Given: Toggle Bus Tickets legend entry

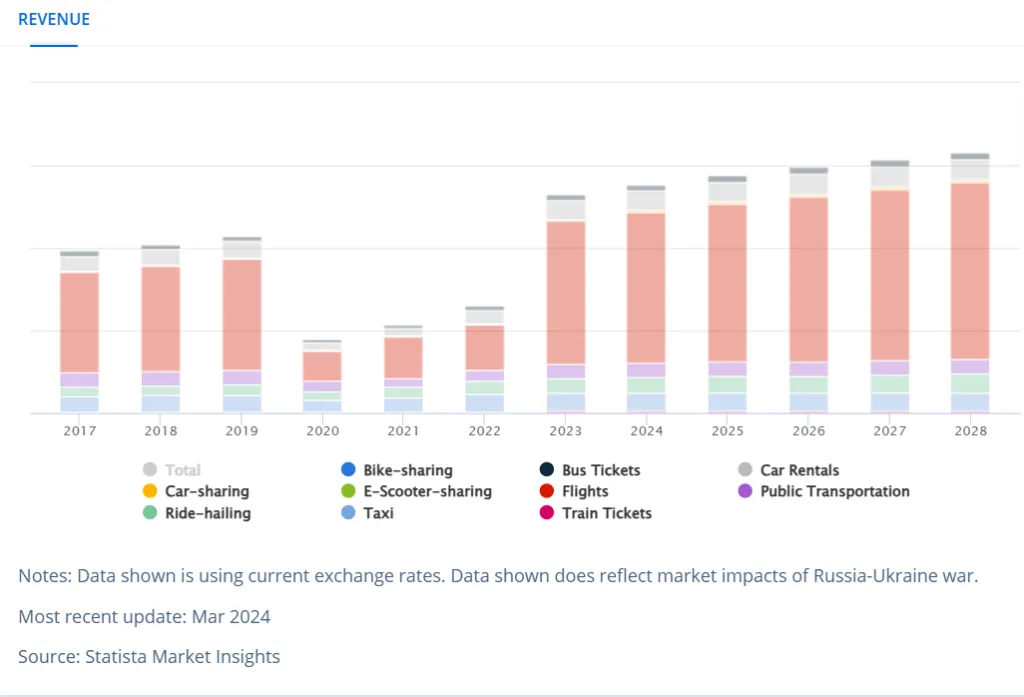Looking at the screenshot, I should [600, 470].
